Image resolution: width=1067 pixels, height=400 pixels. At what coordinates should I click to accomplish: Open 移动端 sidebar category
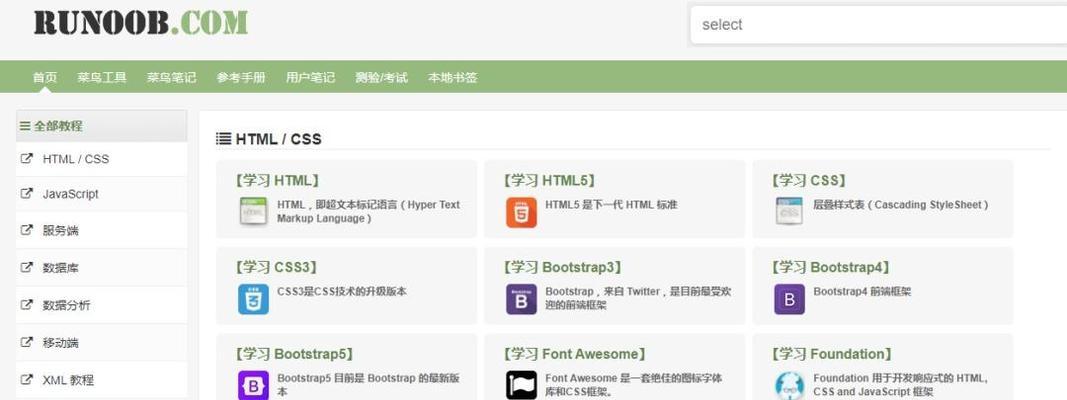(61, 343)
